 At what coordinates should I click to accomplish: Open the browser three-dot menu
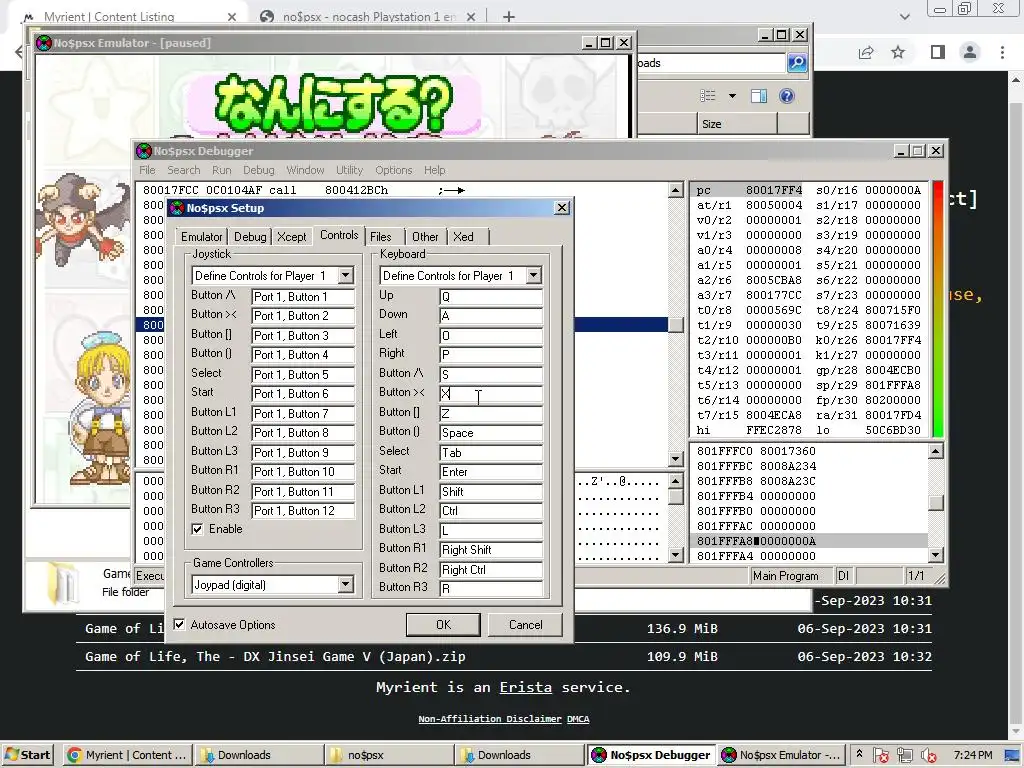click(x=1002, y=52)
